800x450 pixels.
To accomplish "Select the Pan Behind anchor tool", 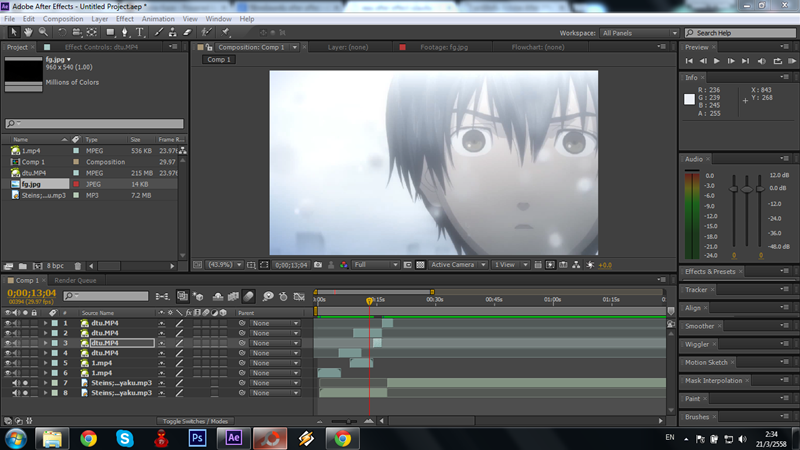I will [92, 32].
